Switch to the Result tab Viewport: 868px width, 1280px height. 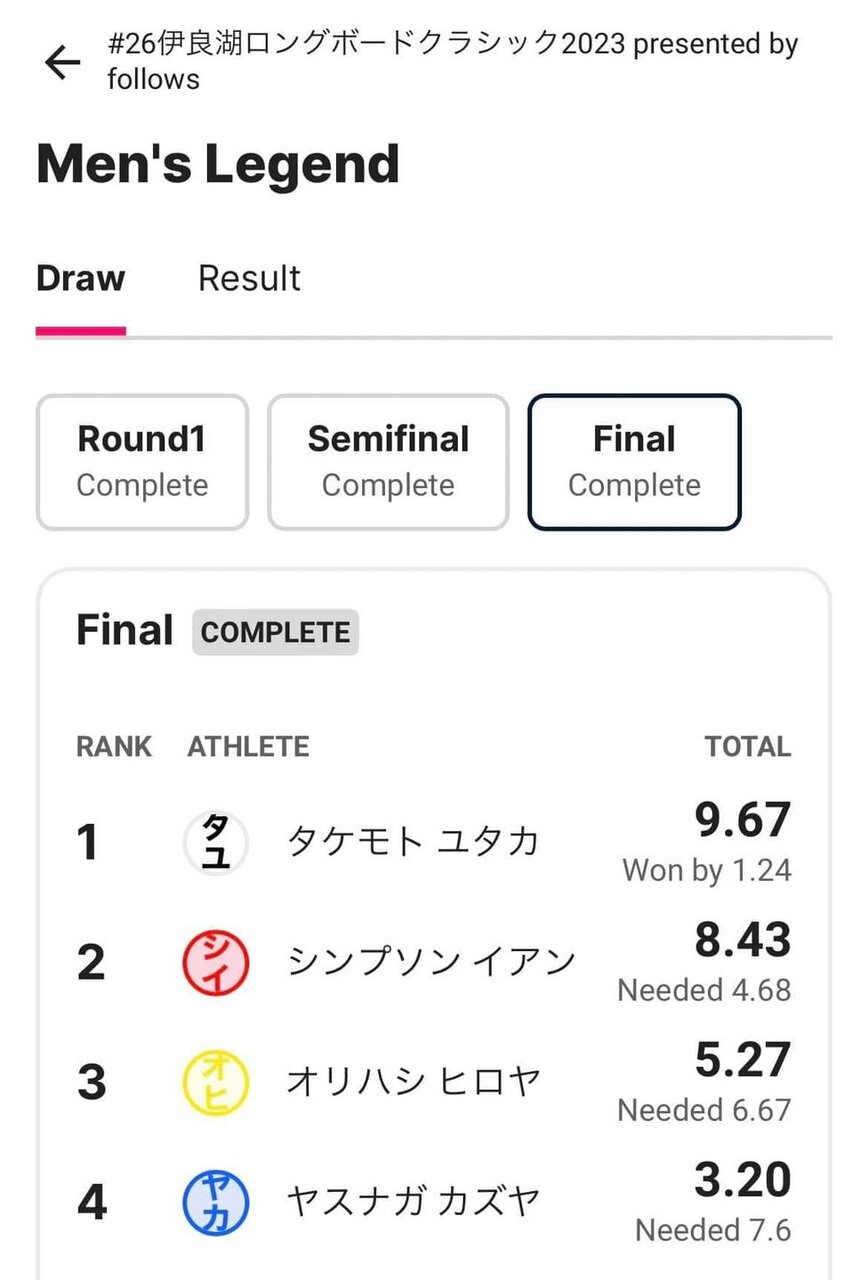[x=249, y=278]
